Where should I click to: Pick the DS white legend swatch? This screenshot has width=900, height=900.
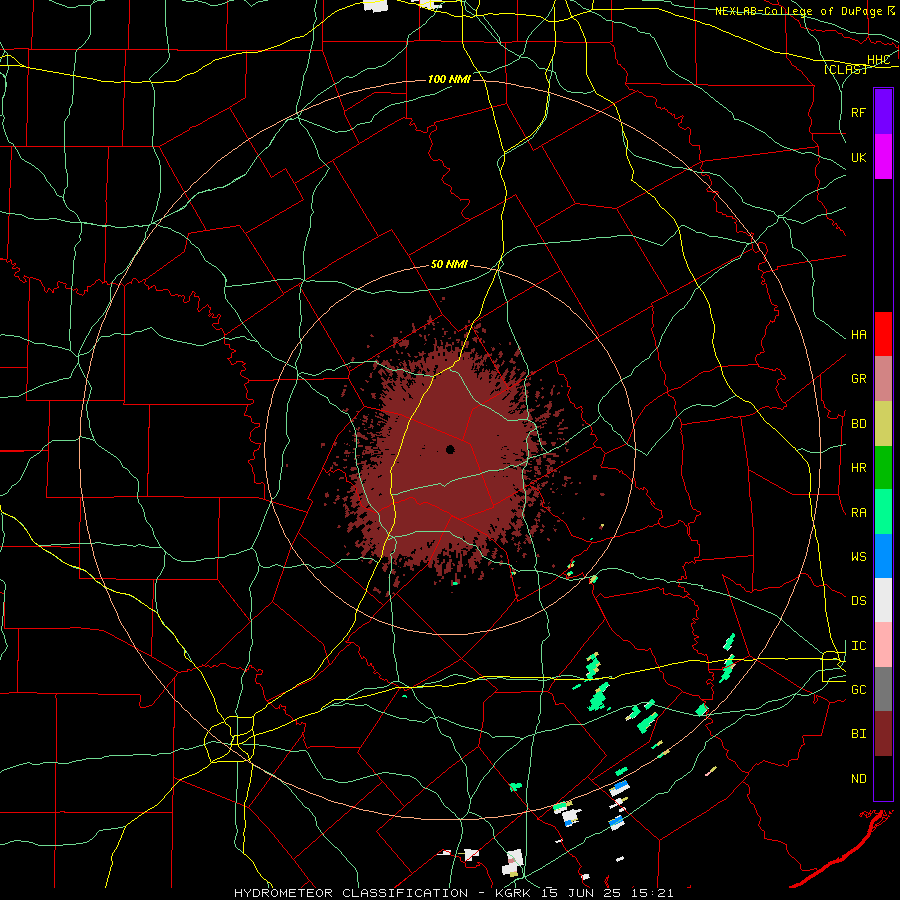click(883, 600)
